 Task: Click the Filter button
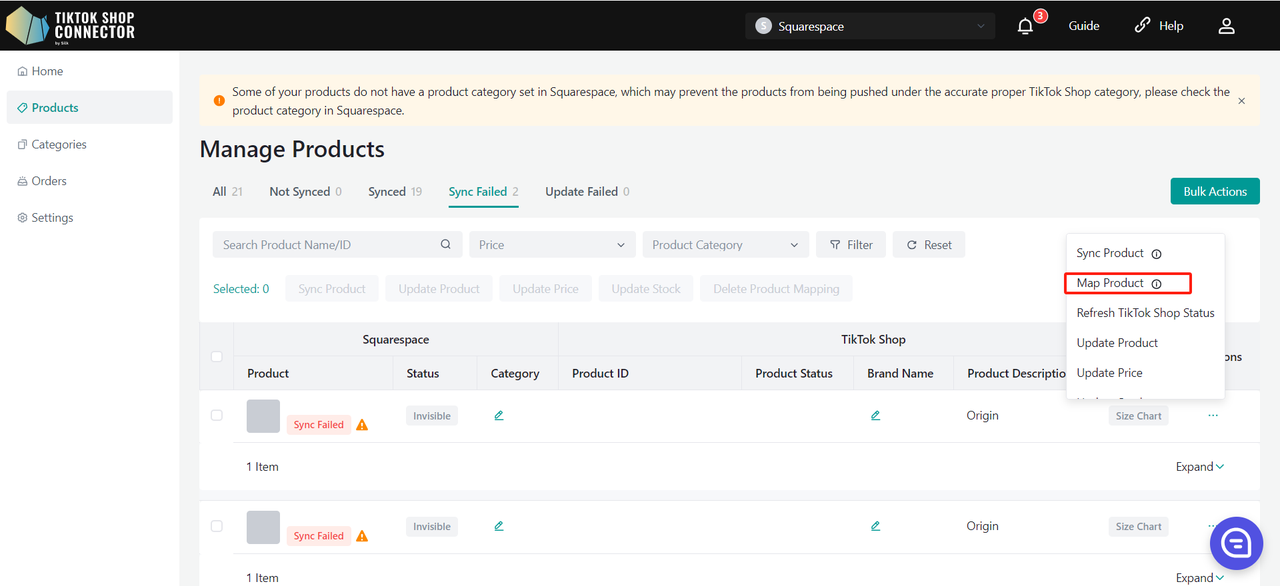(x=851, y=245)
